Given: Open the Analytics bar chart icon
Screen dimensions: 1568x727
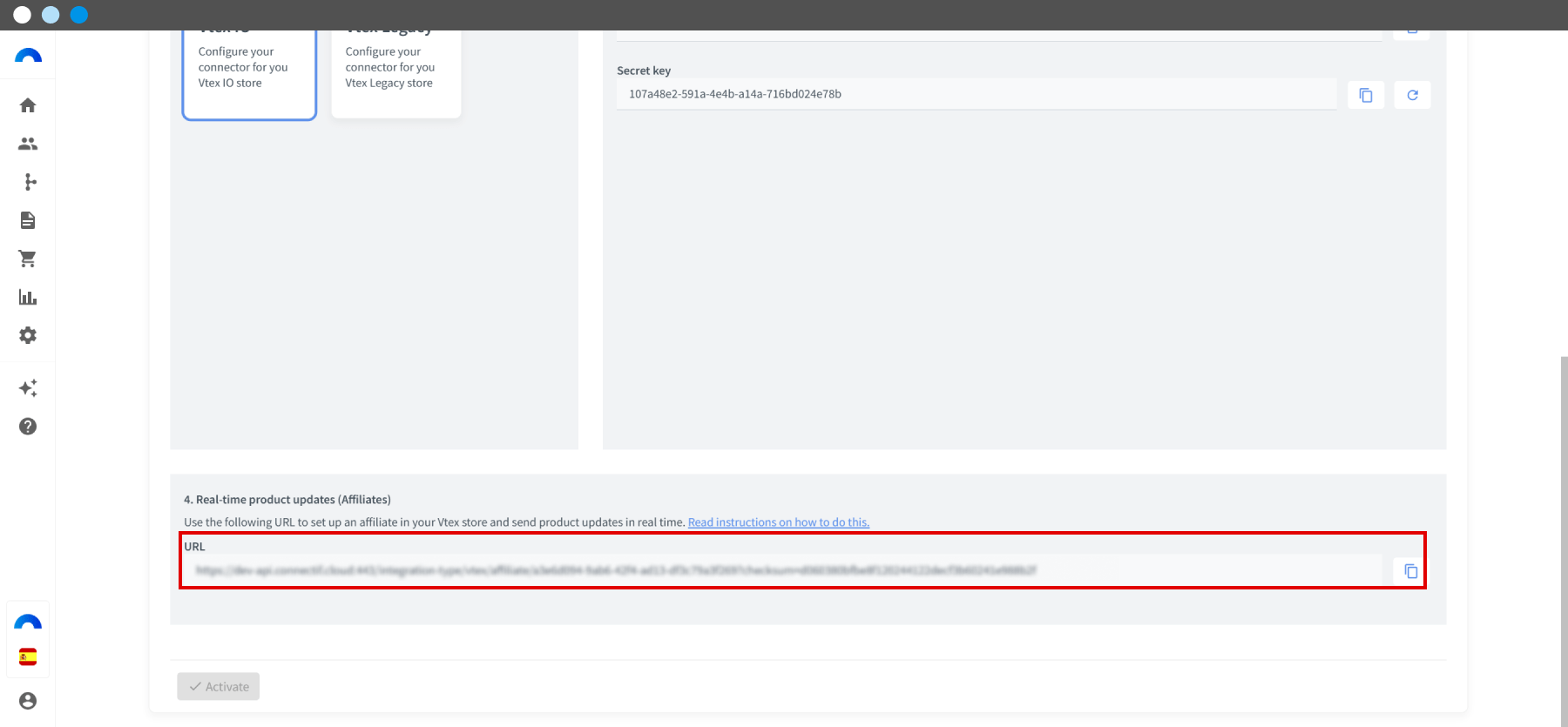Looking at the screenshot, I should [28, 297].
